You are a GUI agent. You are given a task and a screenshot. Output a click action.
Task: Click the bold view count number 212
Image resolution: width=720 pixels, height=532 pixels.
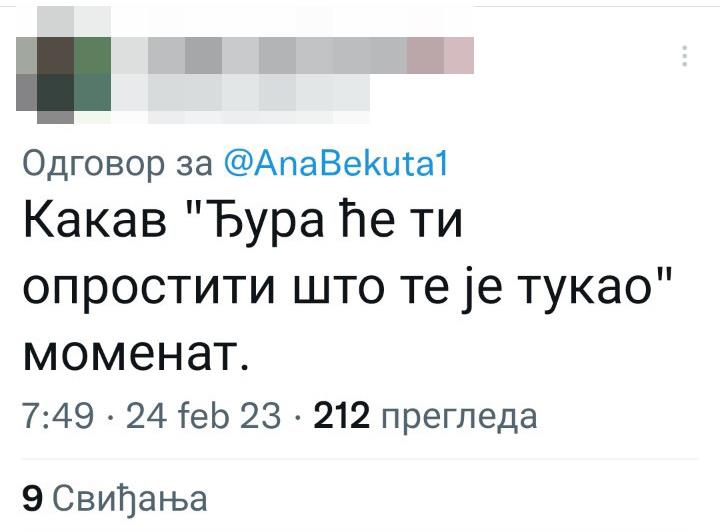[x=342, y=416]
